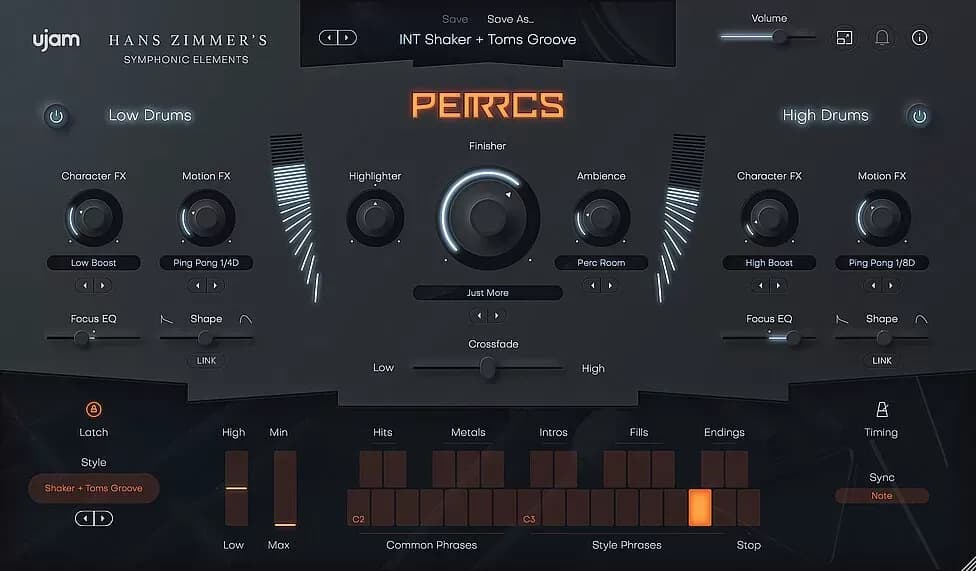
Task: Toggle the Latch lock icon
Action: (x=93, y=410)
